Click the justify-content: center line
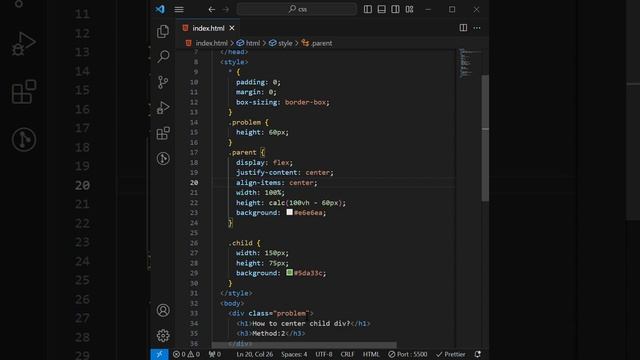Screen dimensions: 640x360 coord(285,173)
